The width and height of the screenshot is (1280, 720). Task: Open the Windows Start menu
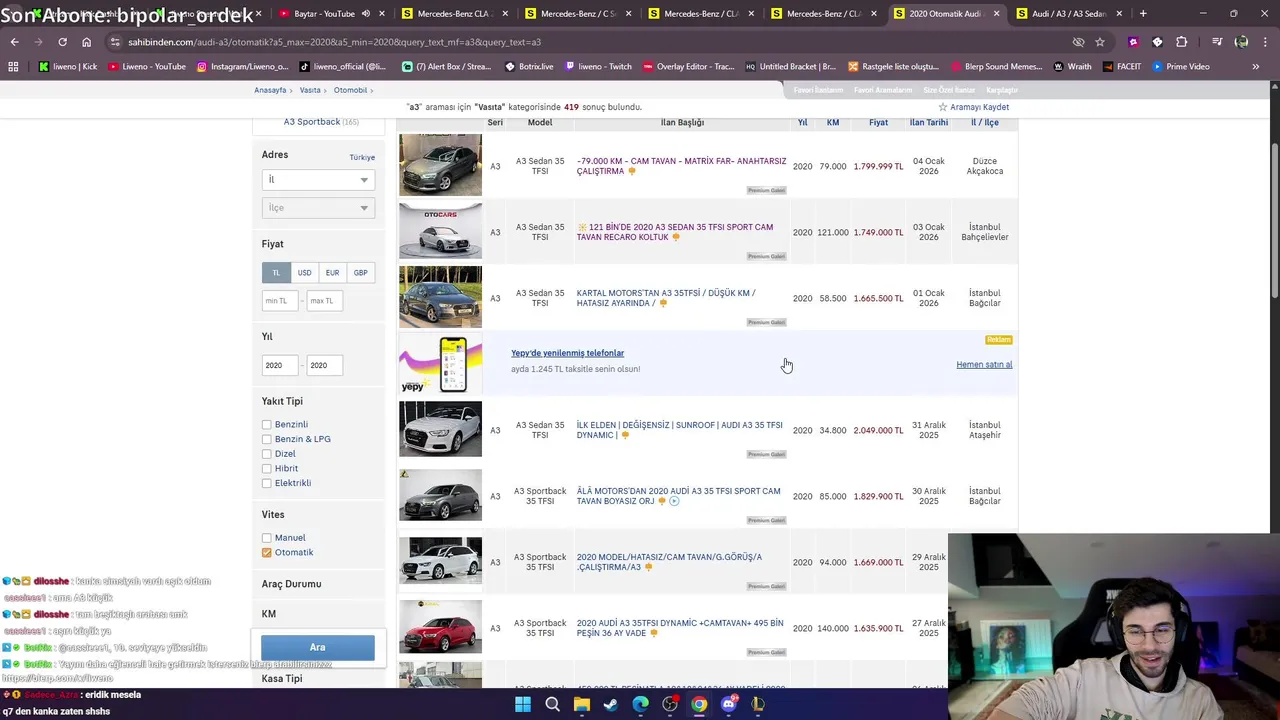point(522,704)
